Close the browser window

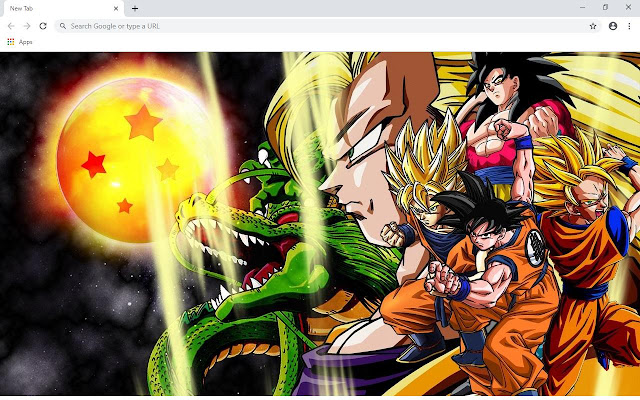[x=628, y=7]
